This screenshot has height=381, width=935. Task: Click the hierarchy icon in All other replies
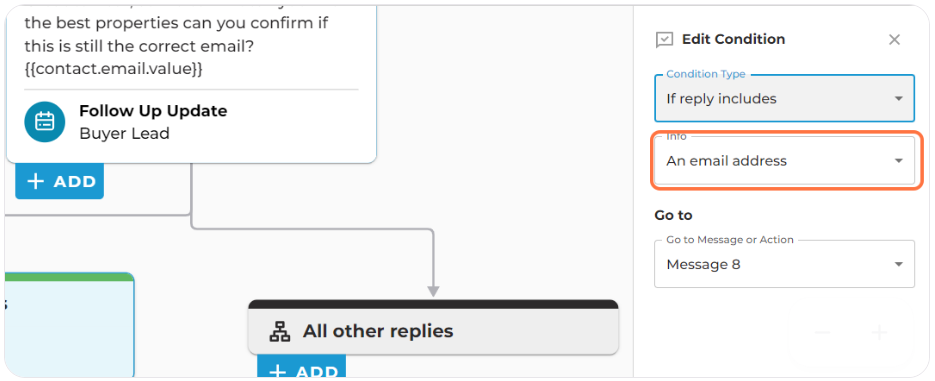point(280,332)
